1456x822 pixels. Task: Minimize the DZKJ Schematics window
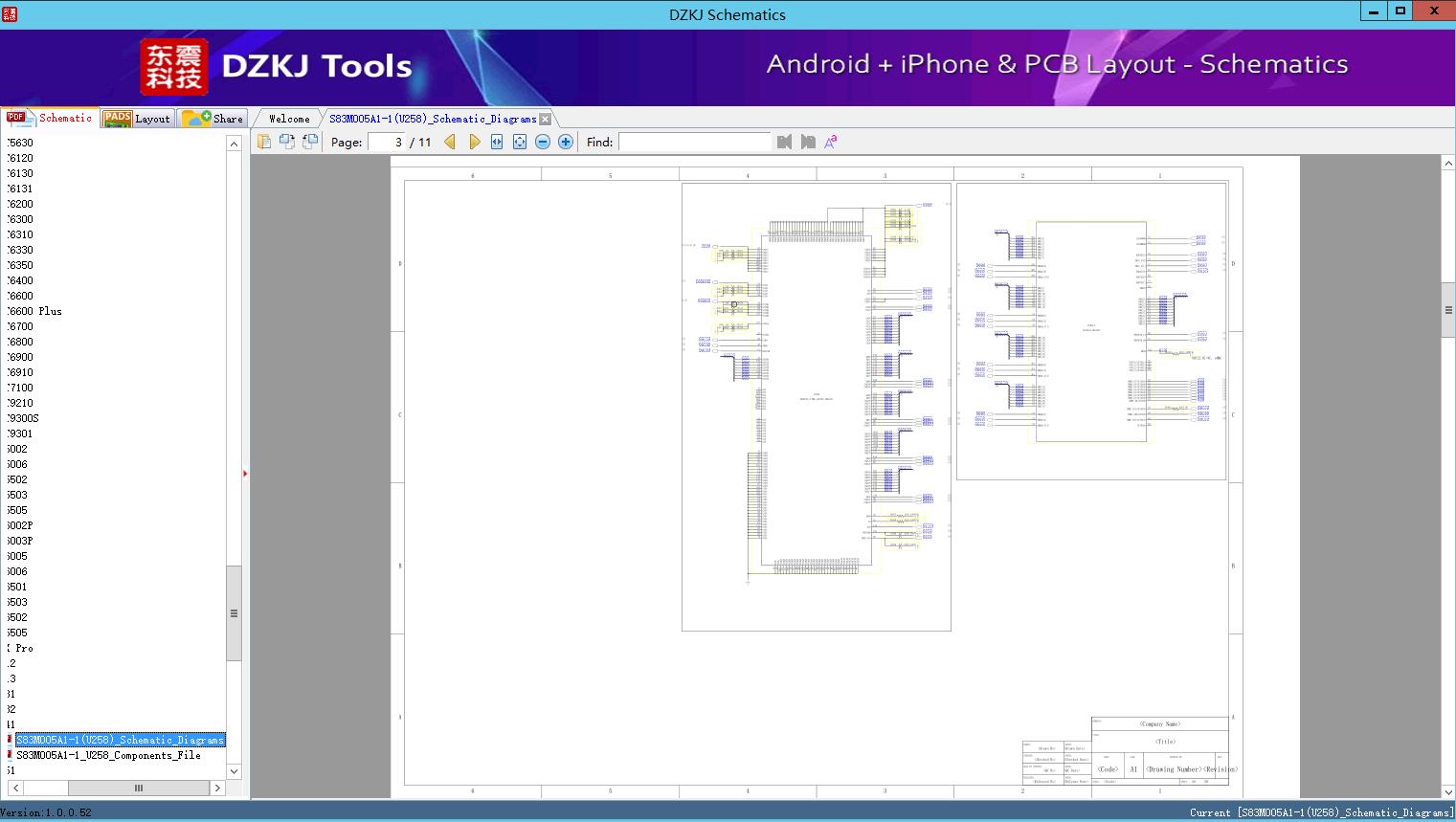pos(1374,11)
